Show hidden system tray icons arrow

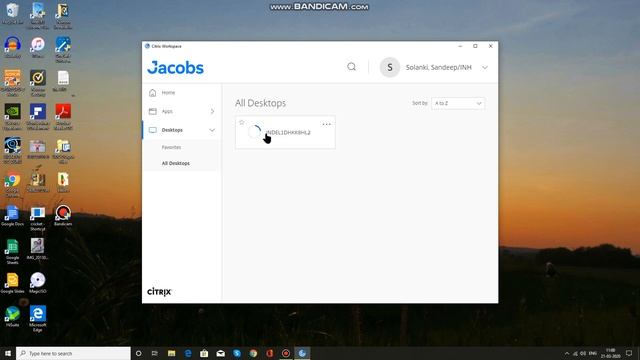567,353
